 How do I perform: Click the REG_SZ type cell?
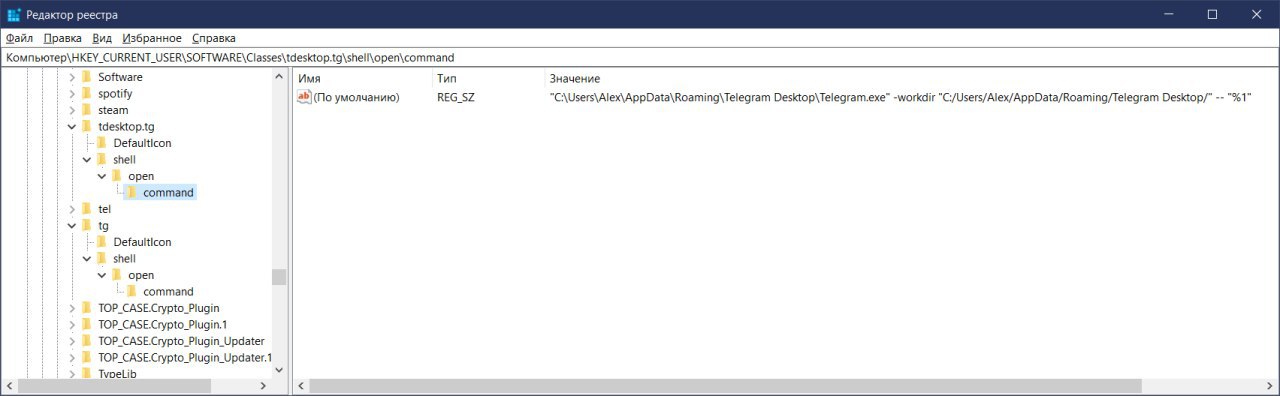click(455, 97)
